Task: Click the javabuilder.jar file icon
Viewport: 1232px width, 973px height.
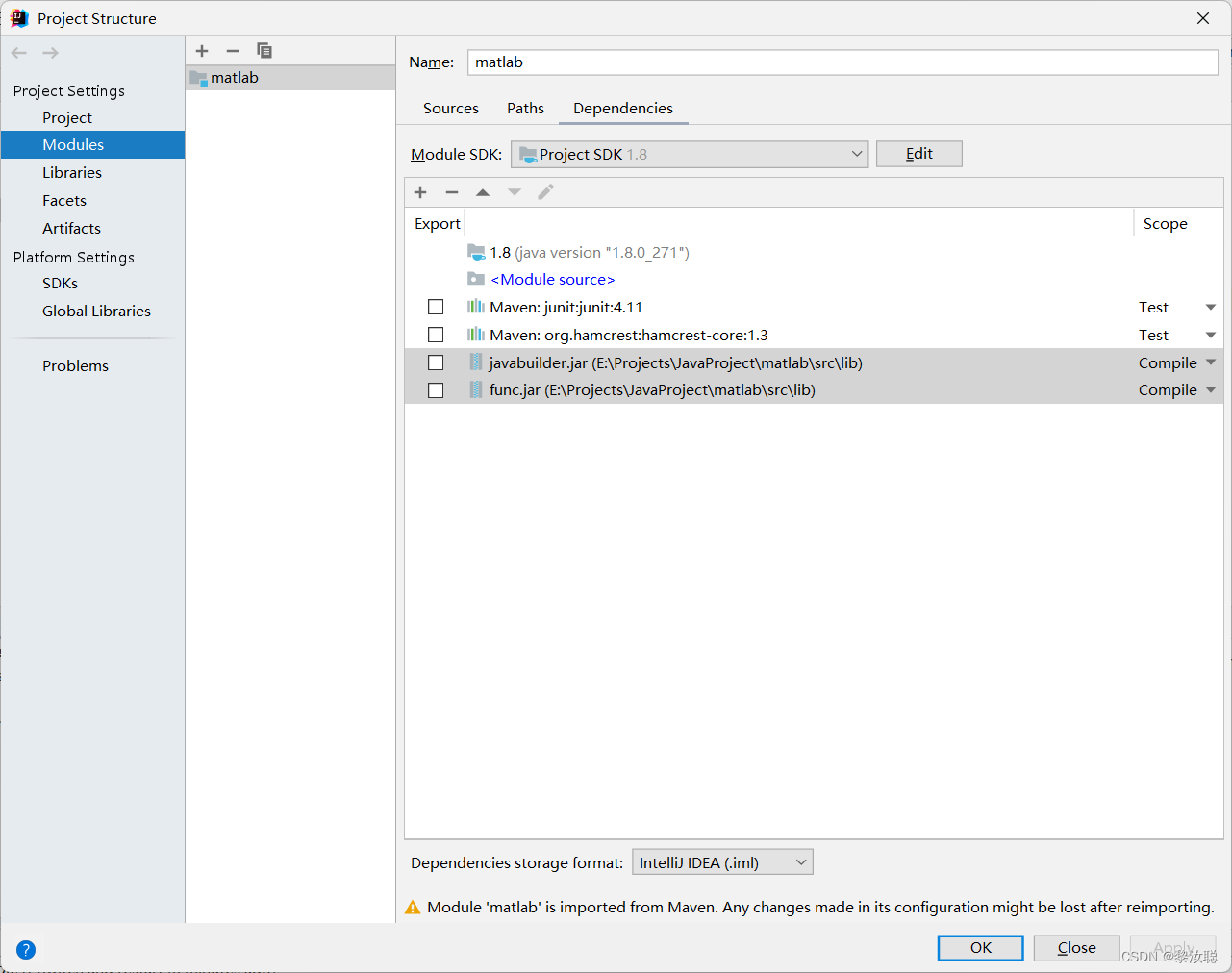Action: coord(476,362)
